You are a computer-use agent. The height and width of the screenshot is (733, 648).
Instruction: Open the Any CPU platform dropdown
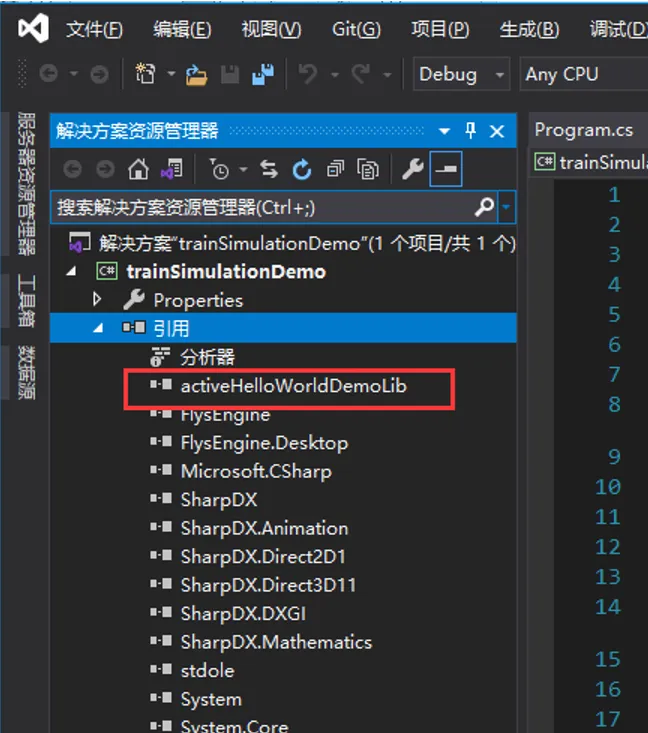[x=584, y=74]
